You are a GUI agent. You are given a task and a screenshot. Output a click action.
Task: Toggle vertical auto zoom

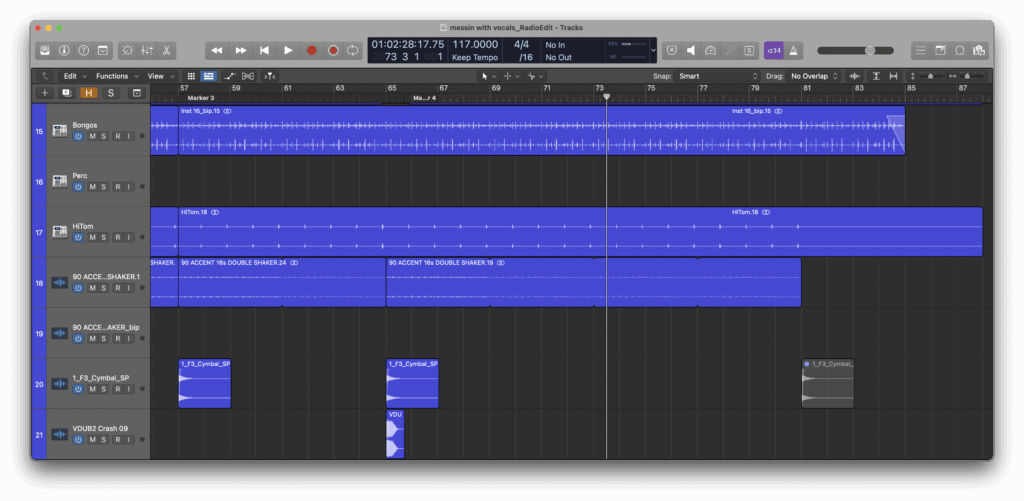pyautogui.click(x=876, y=76)
